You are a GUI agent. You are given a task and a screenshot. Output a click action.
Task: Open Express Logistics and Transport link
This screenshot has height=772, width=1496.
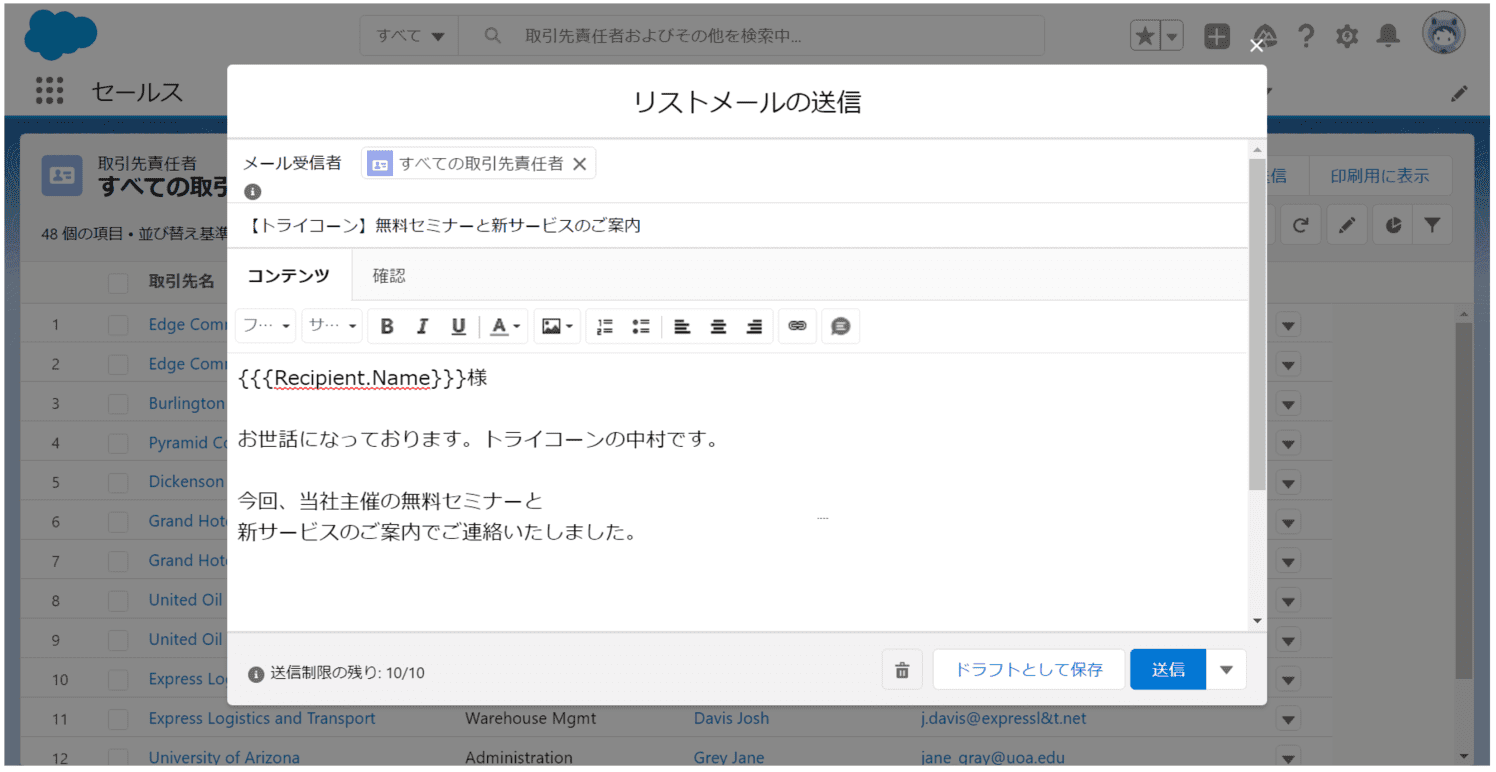[262, 719]
